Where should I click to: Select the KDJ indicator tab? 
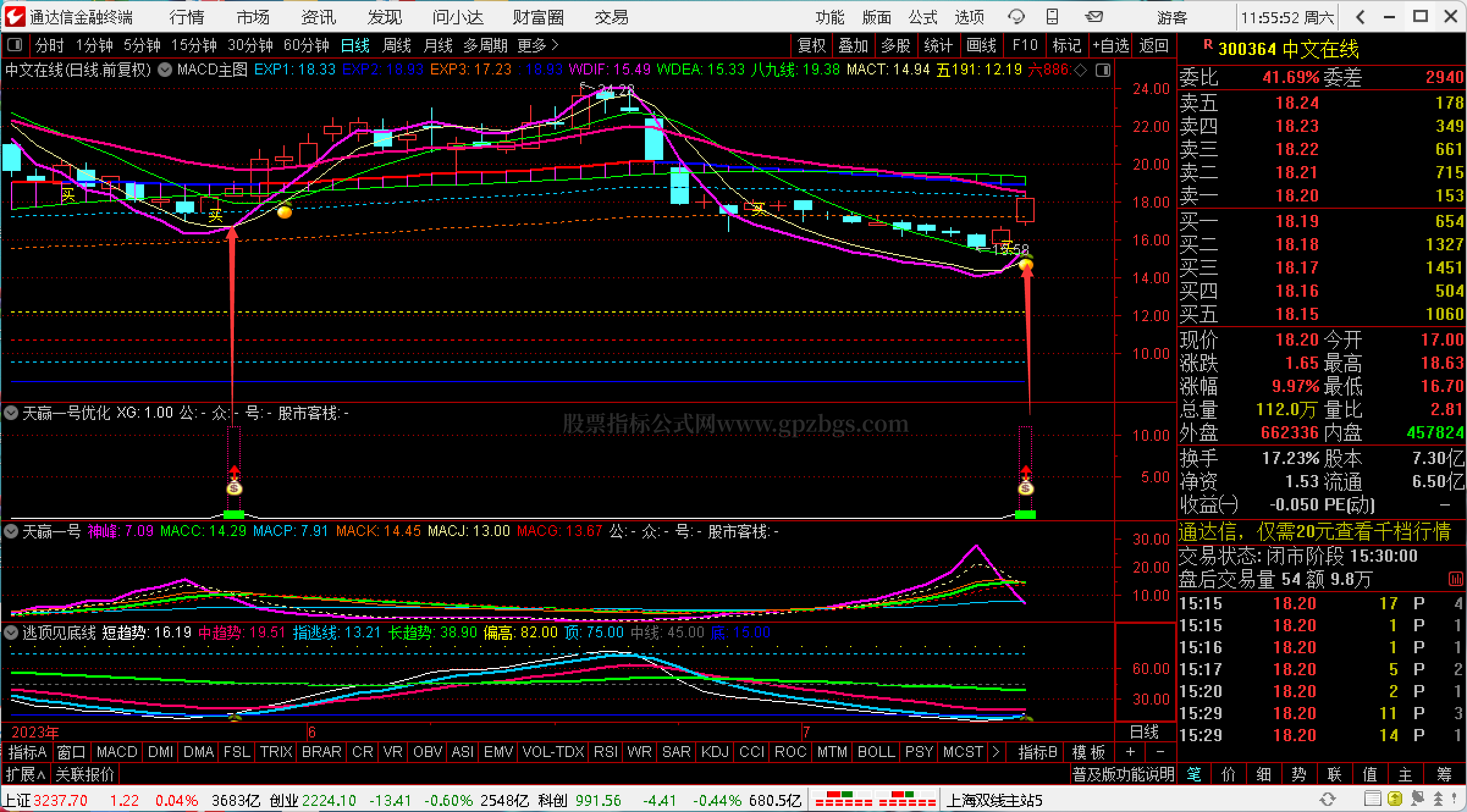[x=715, y=752]
